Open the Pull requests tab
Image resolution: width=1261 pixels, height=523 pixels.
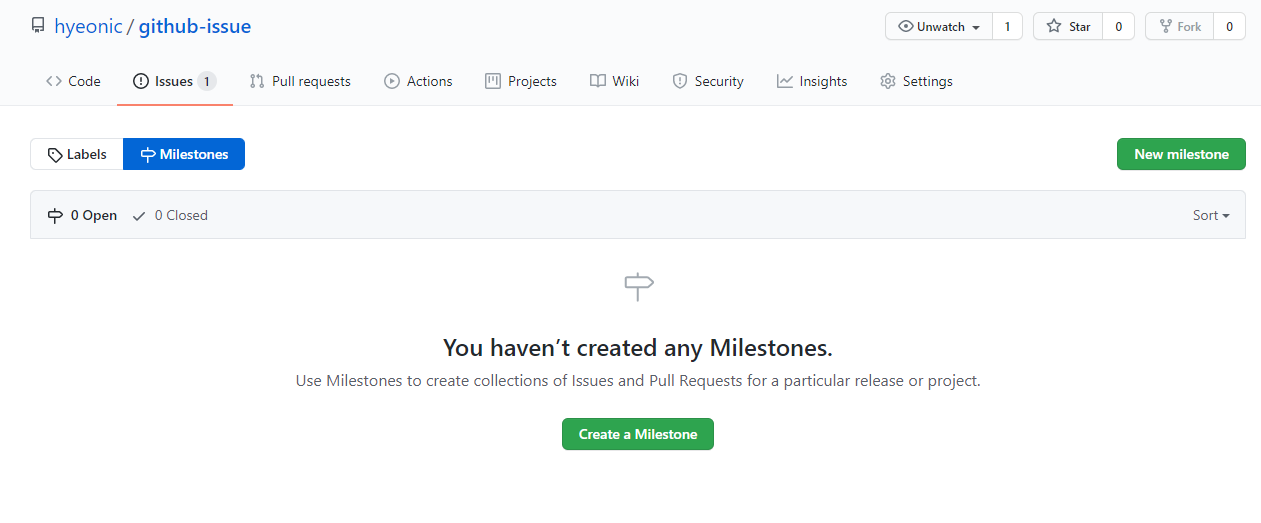pyautogui.click(x=300, y=81)
